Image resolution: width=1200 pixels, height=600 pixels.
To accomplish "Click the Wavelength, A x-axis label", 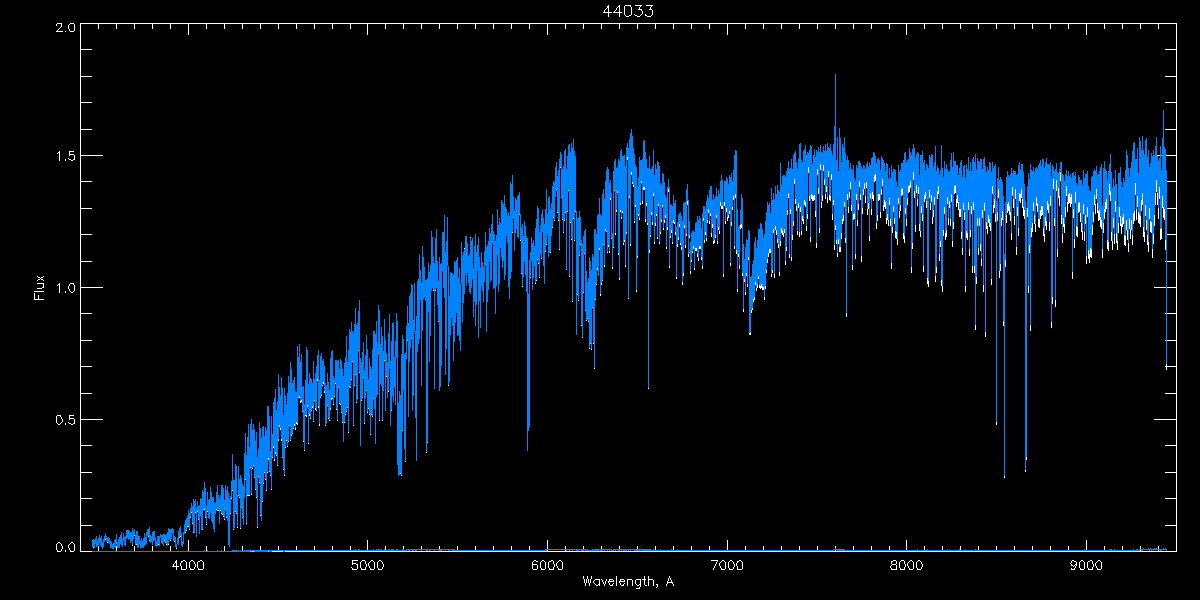I will tap(628, 581).
